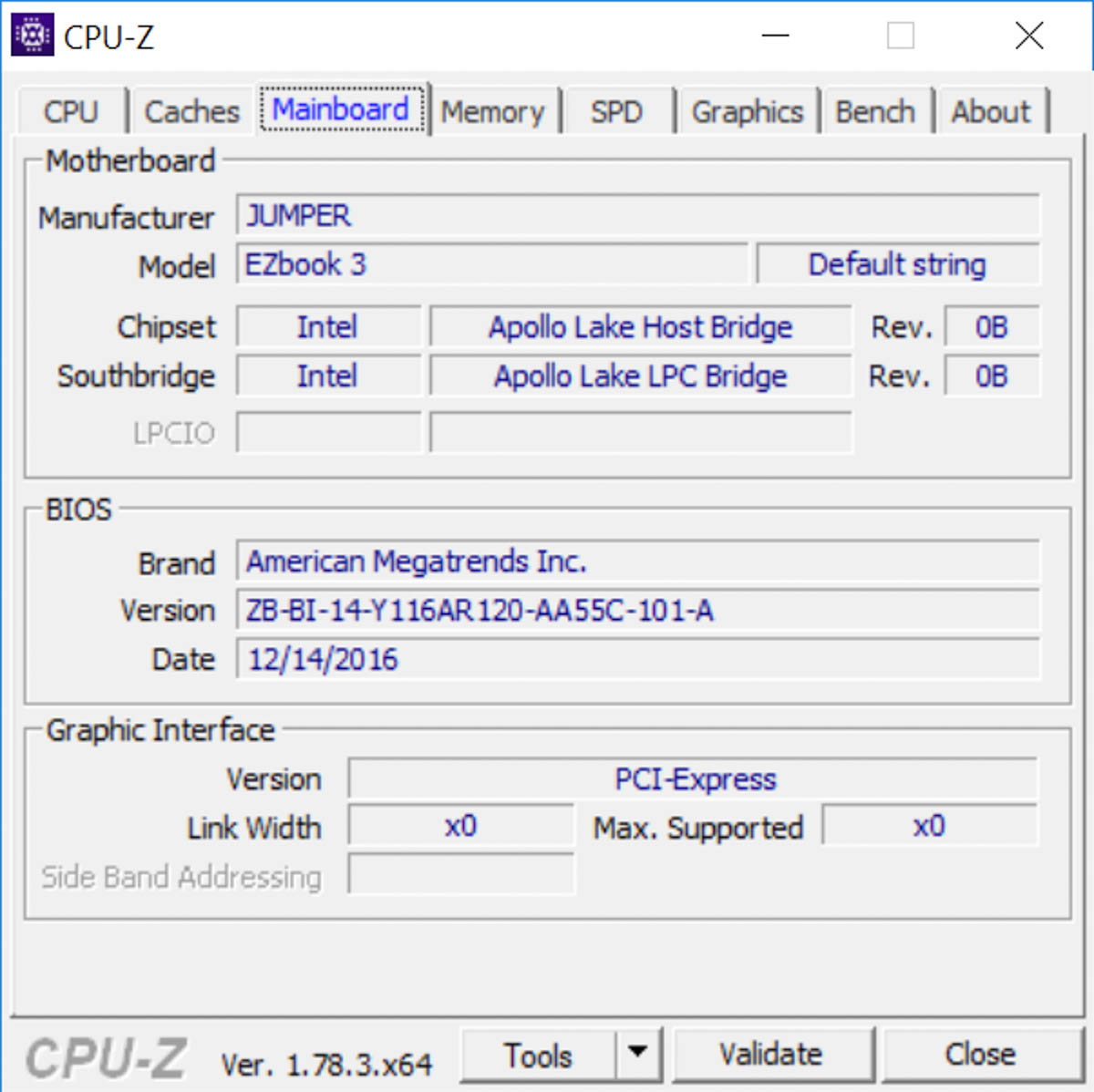Click BIOS brand 'American Megatrends Inc.'

tap(638, 561)
